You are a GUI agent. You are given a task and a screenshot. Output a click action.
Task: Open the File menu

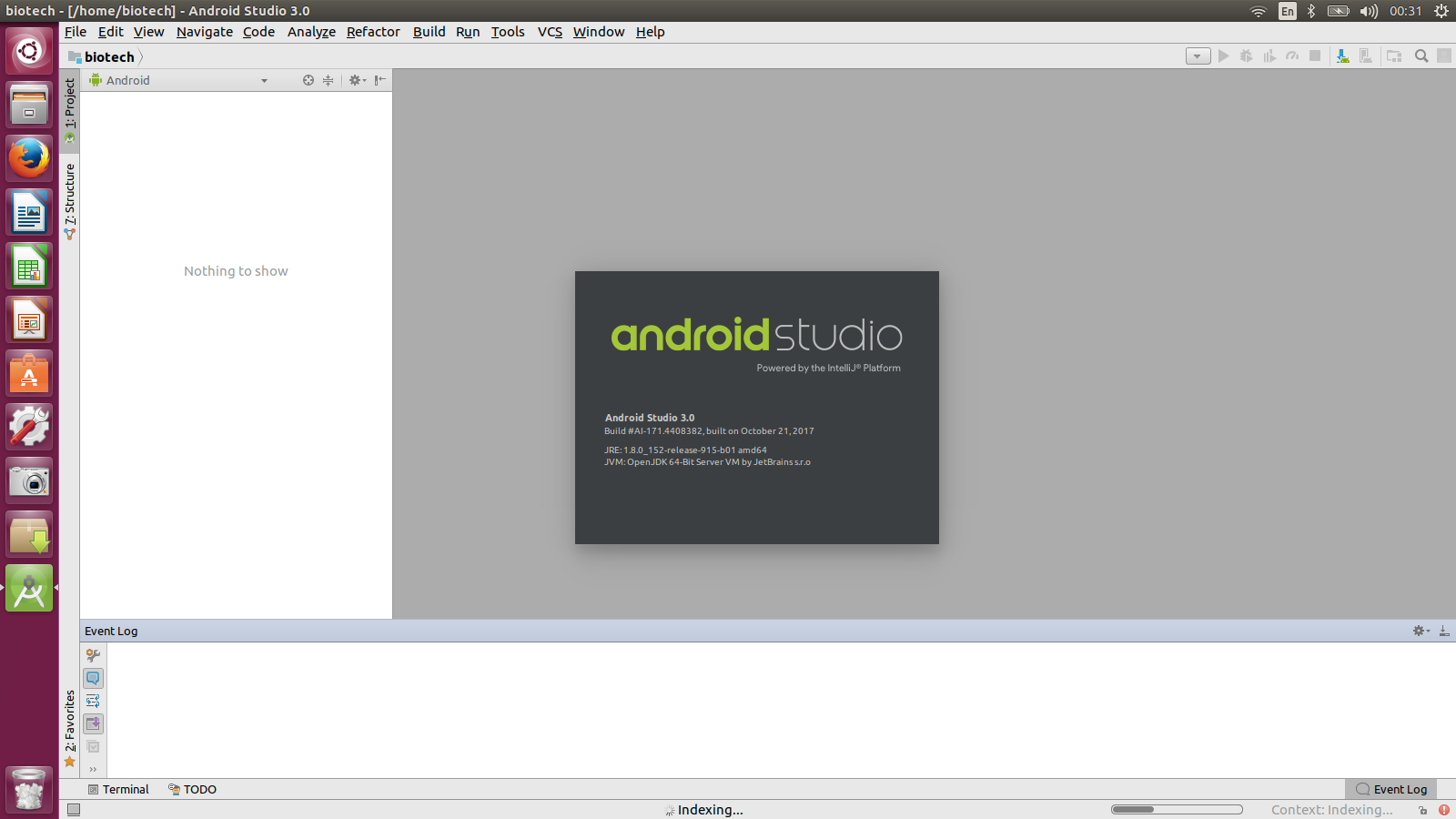tap(76, 32)
